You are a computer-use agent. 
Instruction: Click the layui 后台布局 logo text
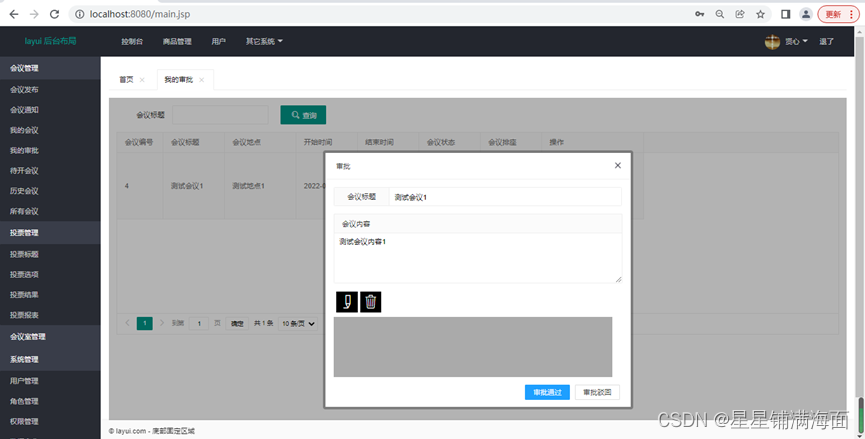tap(50, 41)
